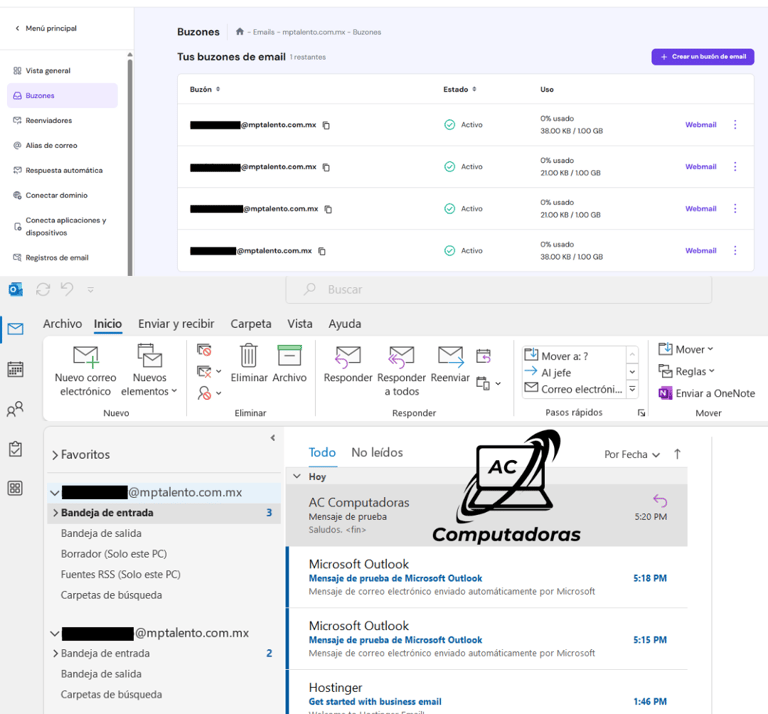Open Webmail for third mailbox row

point(700,209)
